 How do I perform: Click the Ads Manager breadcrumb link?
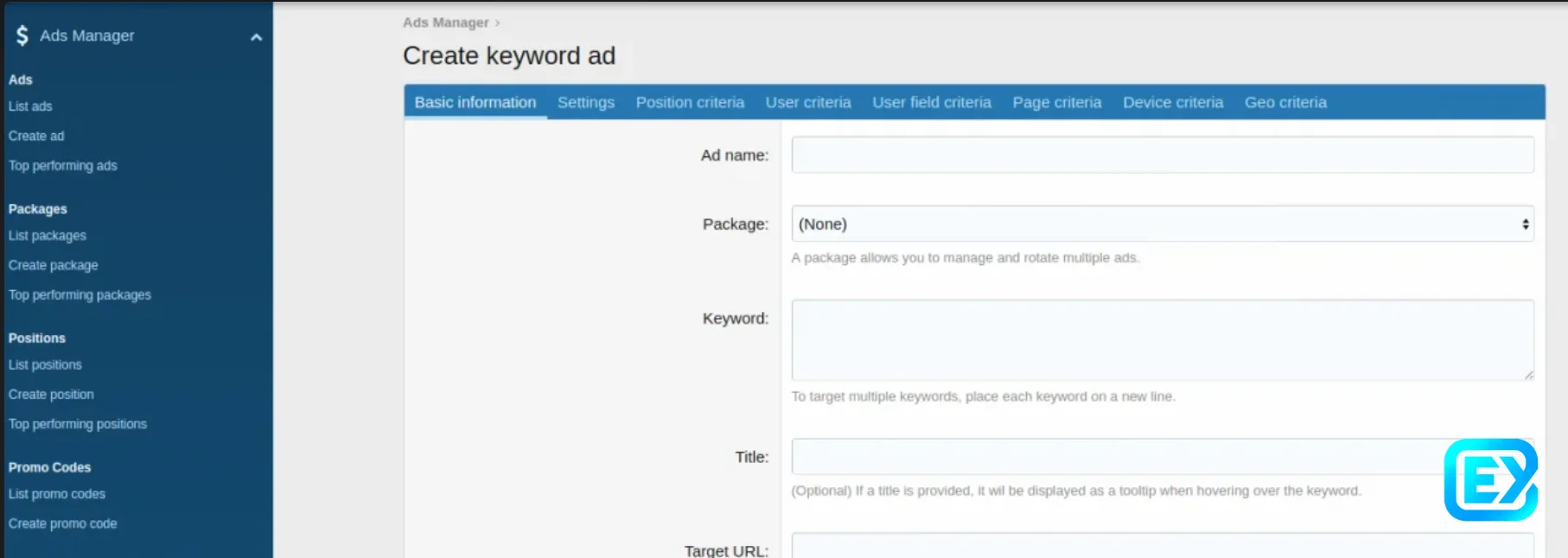pyautogui.click(x=445, y=22)
